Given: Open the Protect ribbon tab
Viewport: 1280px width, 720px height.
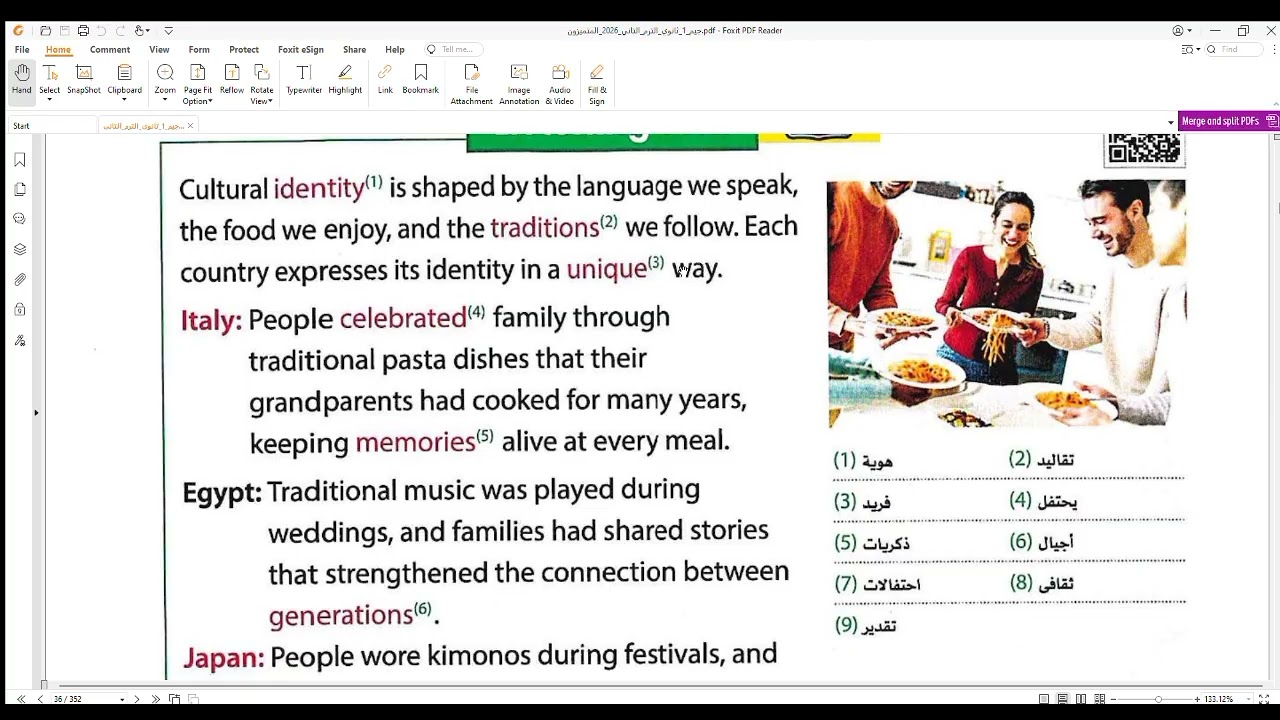Looking at the screenshot, I should pos(244,49).
